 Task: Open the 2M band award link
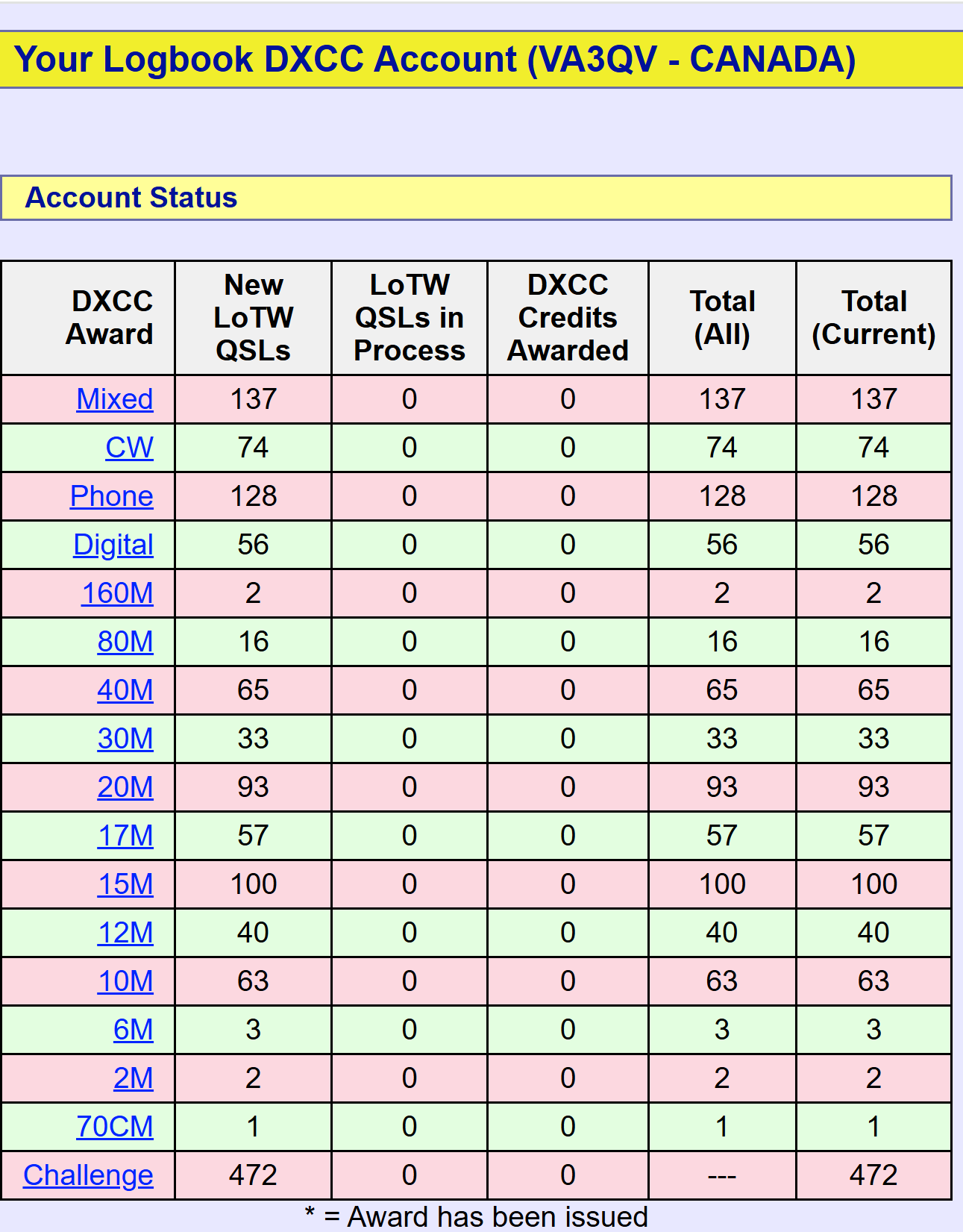134,1078
